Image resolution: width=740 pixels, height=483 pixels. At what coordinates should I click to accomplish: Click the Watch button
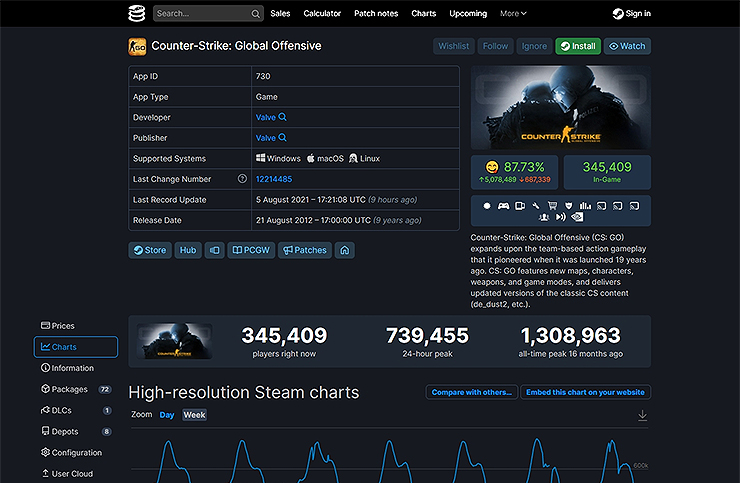point(627,46)
